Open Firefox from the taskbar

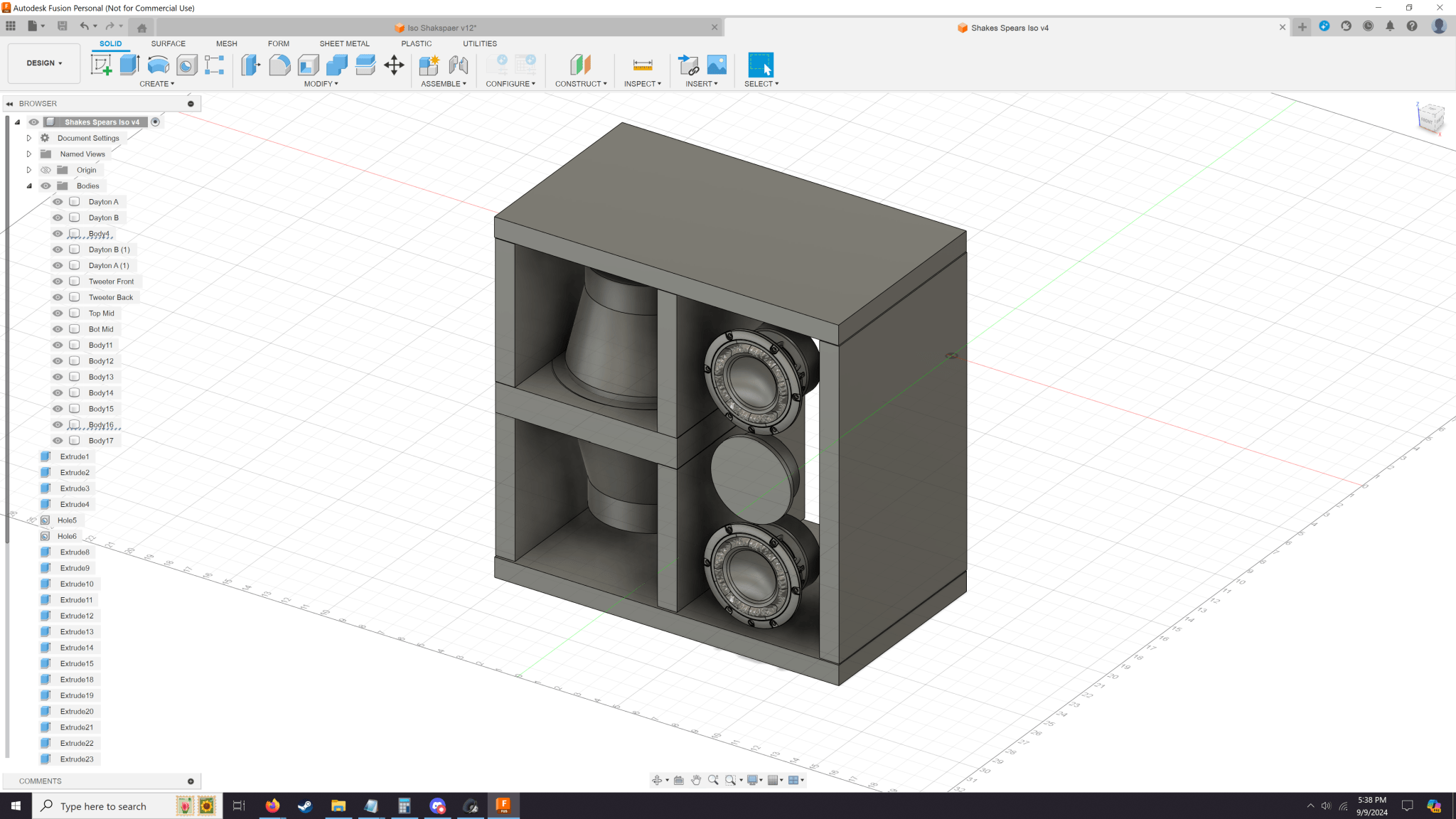pyautogui.click(x=272, y=806)
